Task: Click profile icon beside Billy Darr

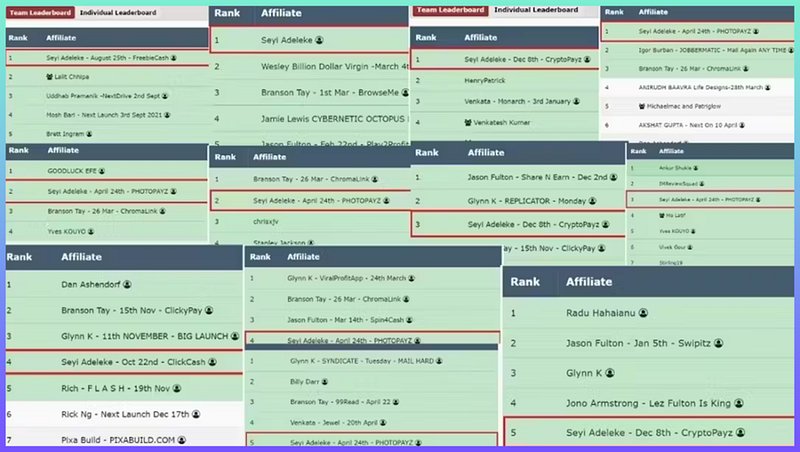Action: pyautogui.click(x=323, y=382)
